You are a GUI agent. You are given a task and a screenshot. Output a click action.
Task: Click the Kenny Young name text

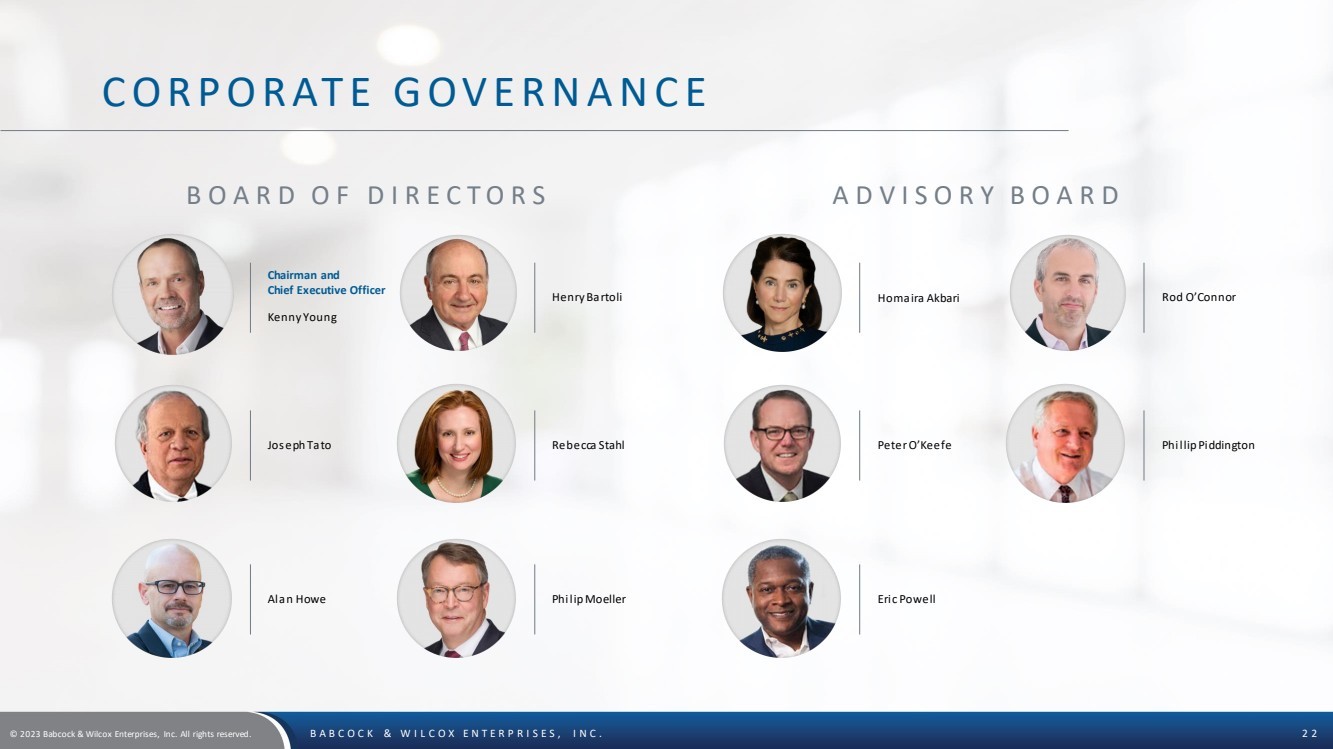click(302, 317)
